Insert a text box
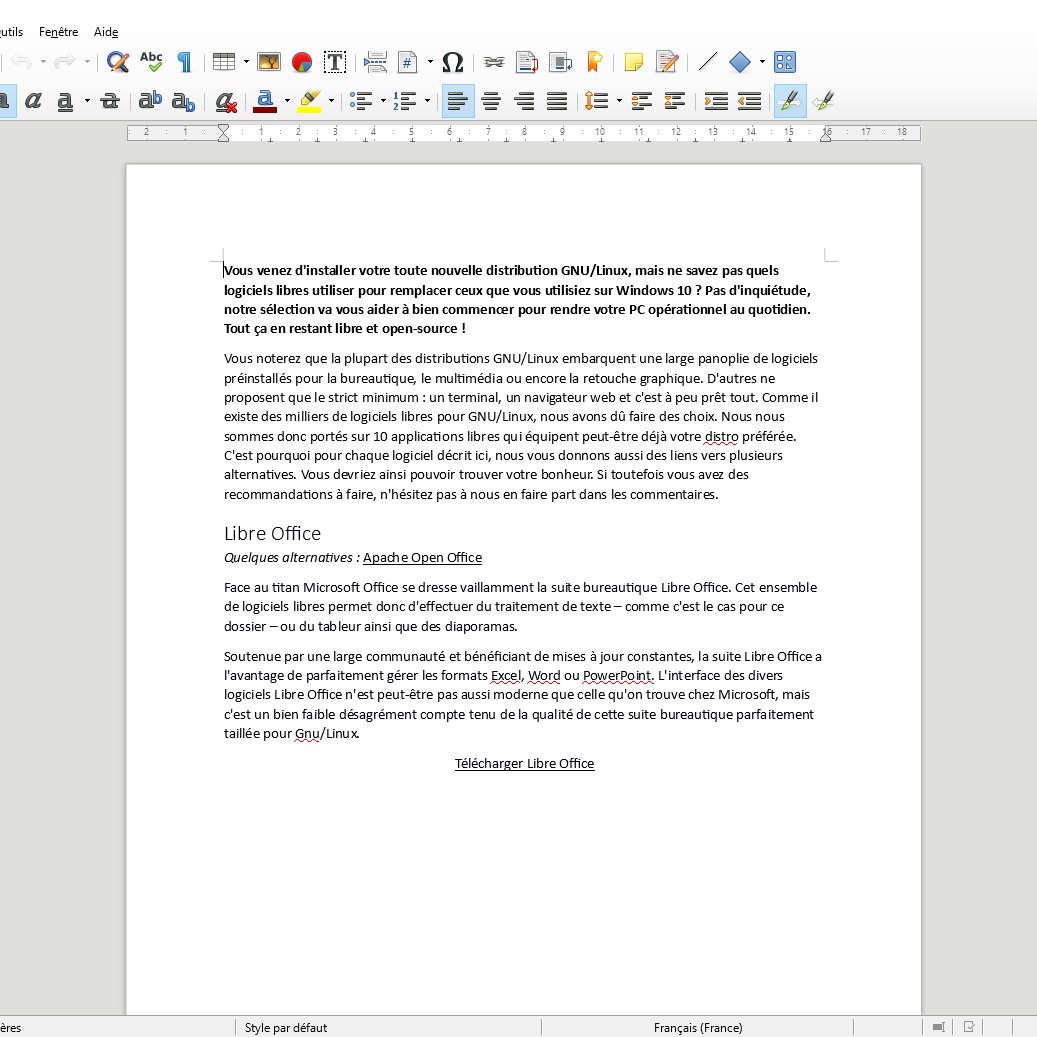Screen dimensions: 1037x1037 click(x=335, y=62)
